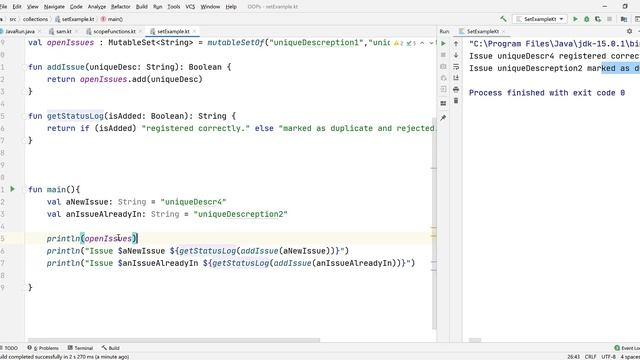Open the Terminal tool window
640x360 pixels.
80,348
